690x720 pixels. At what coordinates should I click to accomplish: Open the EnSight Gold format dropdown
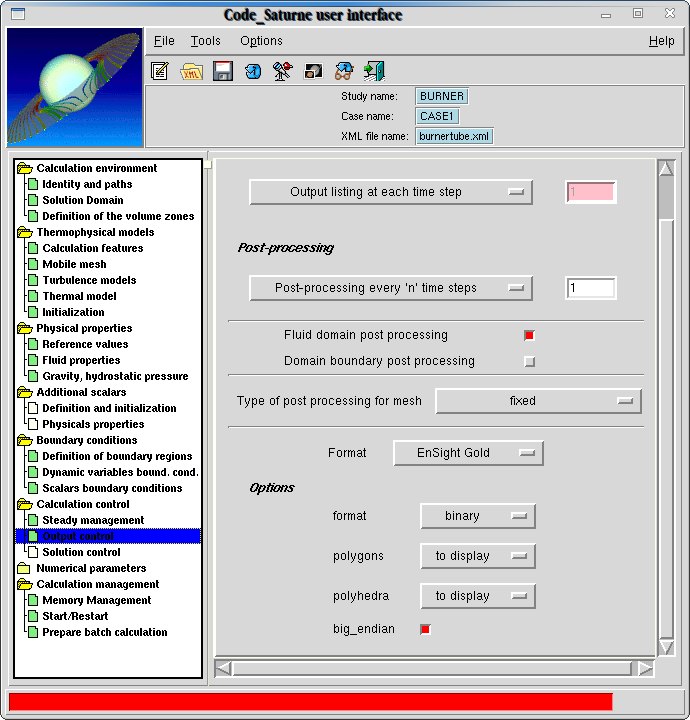coord(468,453)
